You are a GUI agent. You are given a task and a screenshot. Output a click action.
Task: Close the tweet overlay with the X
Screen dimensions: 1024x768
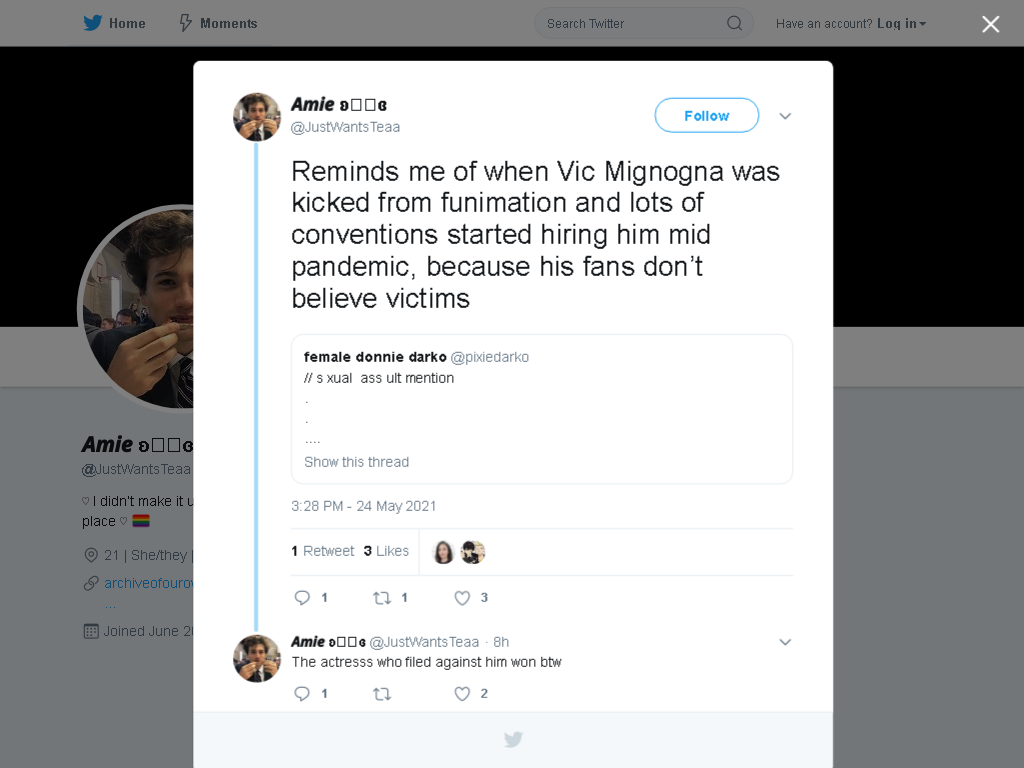coord(991,24)
